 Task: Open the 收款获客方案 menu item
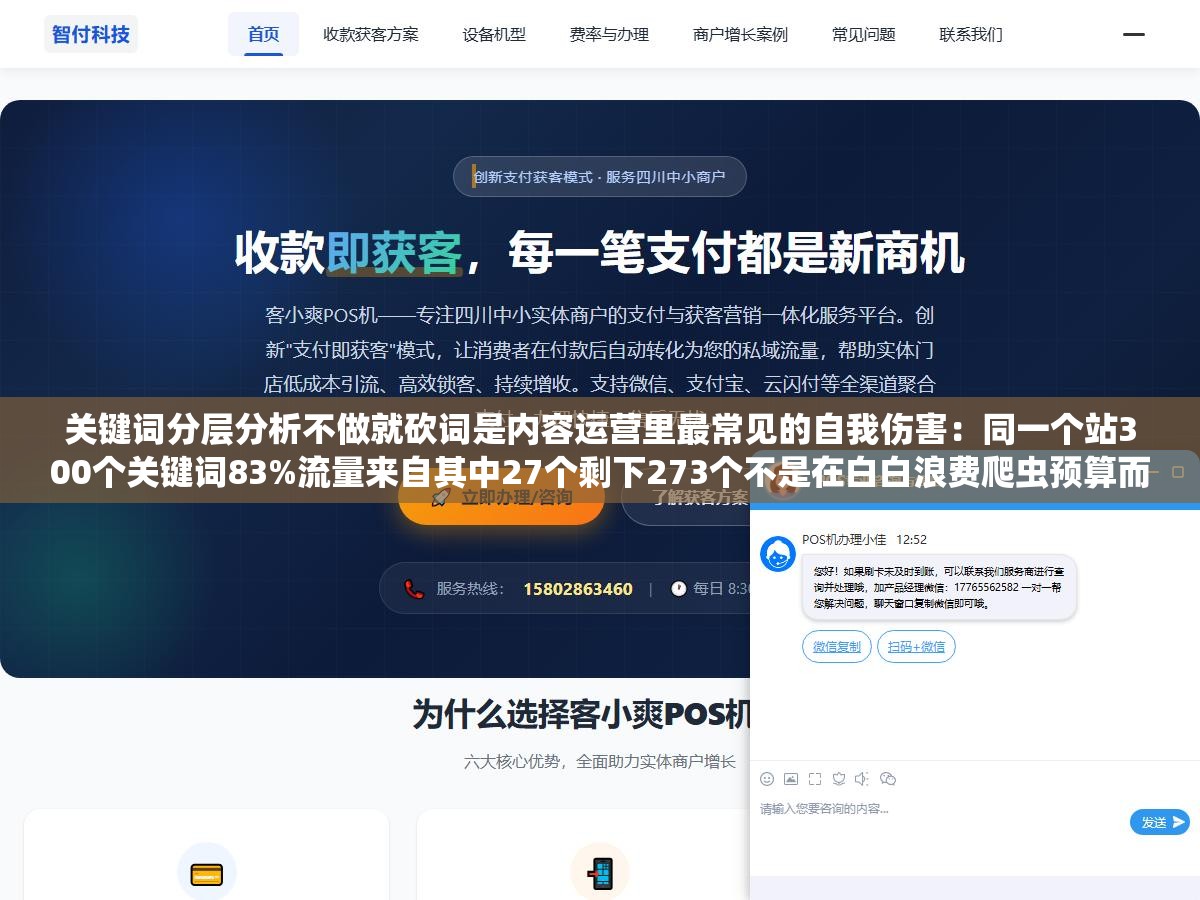click(371, 34)
